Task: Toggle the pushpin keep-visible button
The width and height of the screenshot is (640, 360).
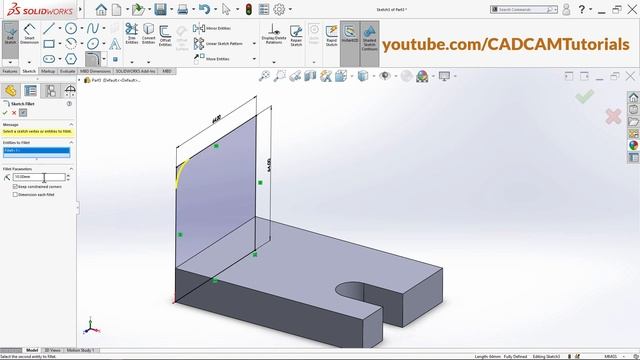Action: coord(23,113)
